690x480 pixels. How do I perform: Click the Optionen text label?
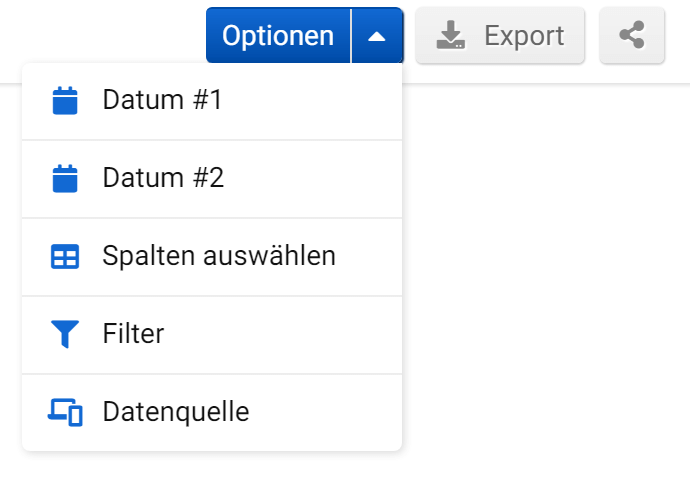click(278, 36)
